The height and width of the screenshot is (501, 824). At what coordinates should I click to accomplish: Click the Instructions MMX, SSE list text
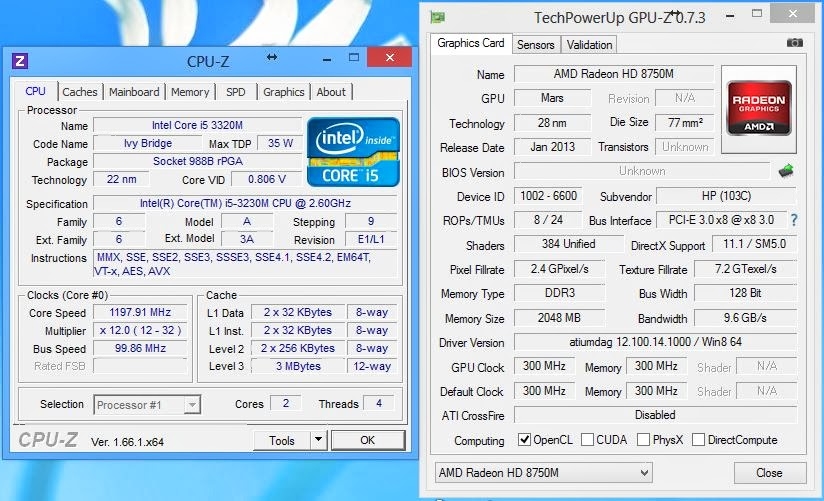click(x=245, y=264)
